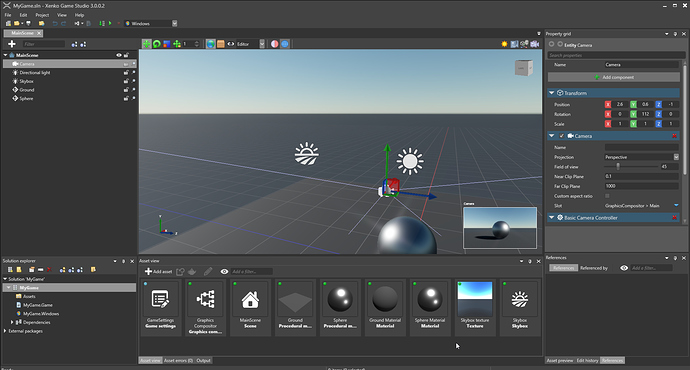The height and width of the screenshot is (370, 690).
Task: Select the scale gizmo tool
Action: 167,44
